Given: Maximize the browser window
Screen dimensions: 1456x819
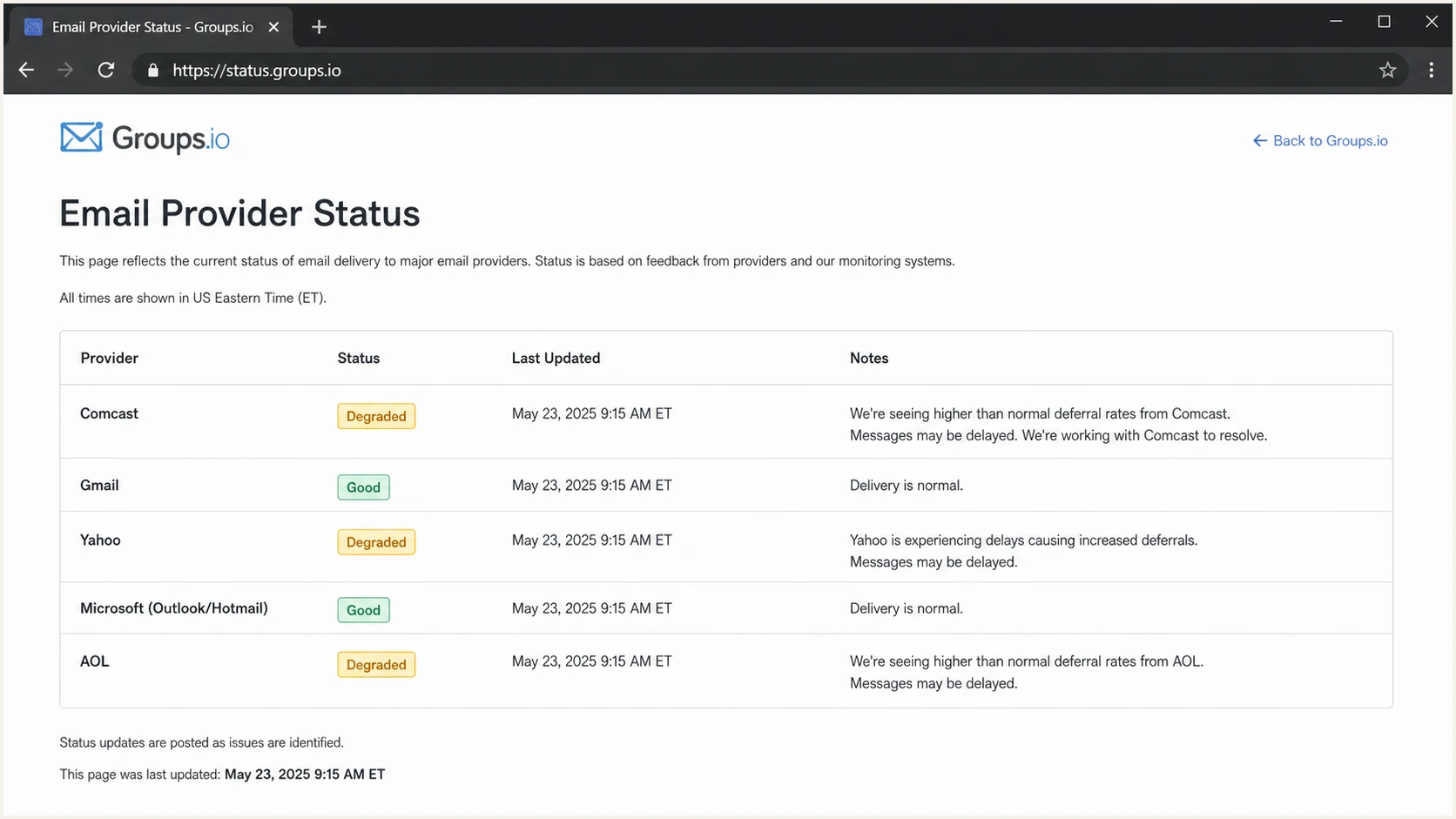Looking at the screenshot, I should pyautogui.click(x=1384, y=22).
